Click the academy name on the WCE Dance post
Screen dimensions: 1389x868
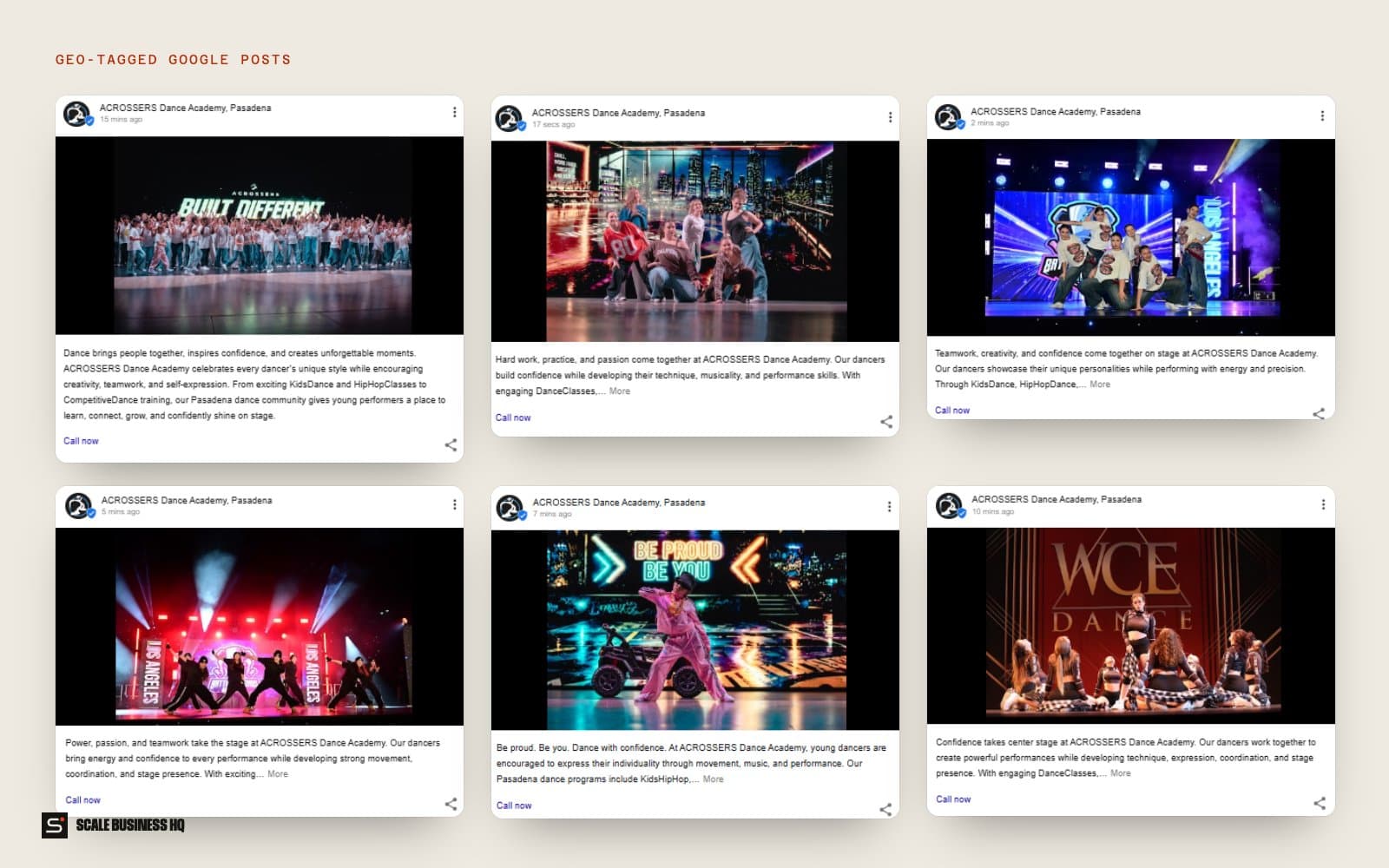pos(1057,499)
